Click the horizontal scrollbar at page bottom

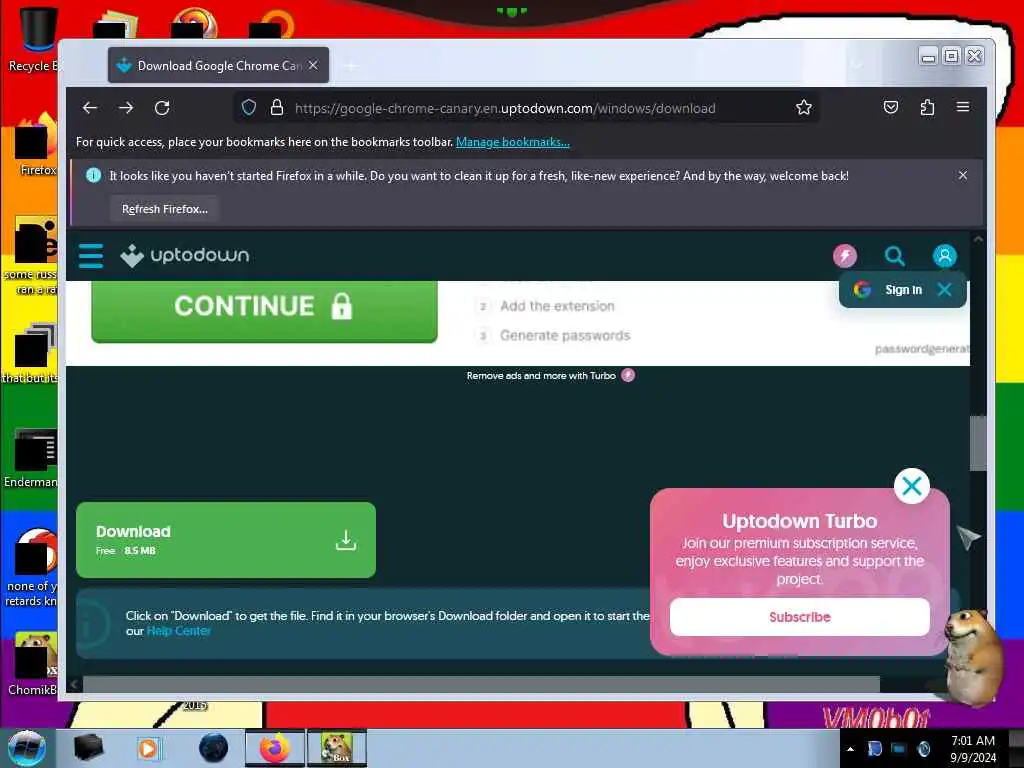coord(481,684)
